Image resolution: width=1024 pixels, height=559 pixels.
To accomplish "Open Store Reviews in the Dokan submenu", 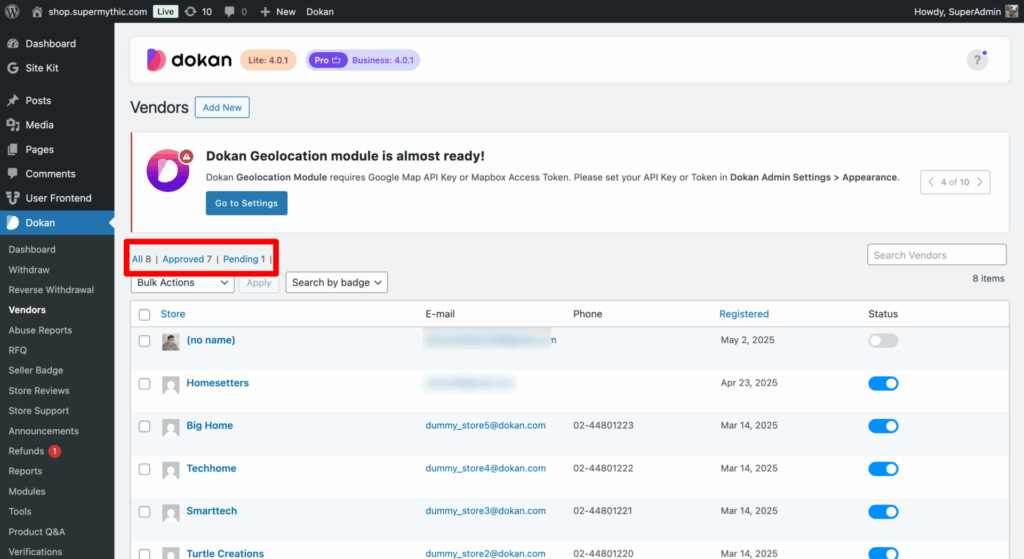I will pos(39,391).
